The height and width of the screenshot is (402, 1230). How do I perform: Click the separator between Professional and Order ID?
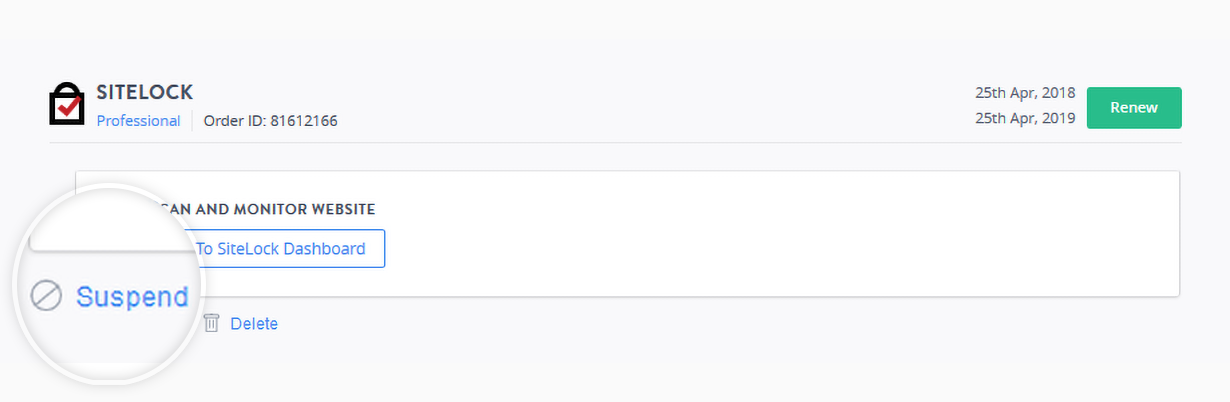[192, 121]
